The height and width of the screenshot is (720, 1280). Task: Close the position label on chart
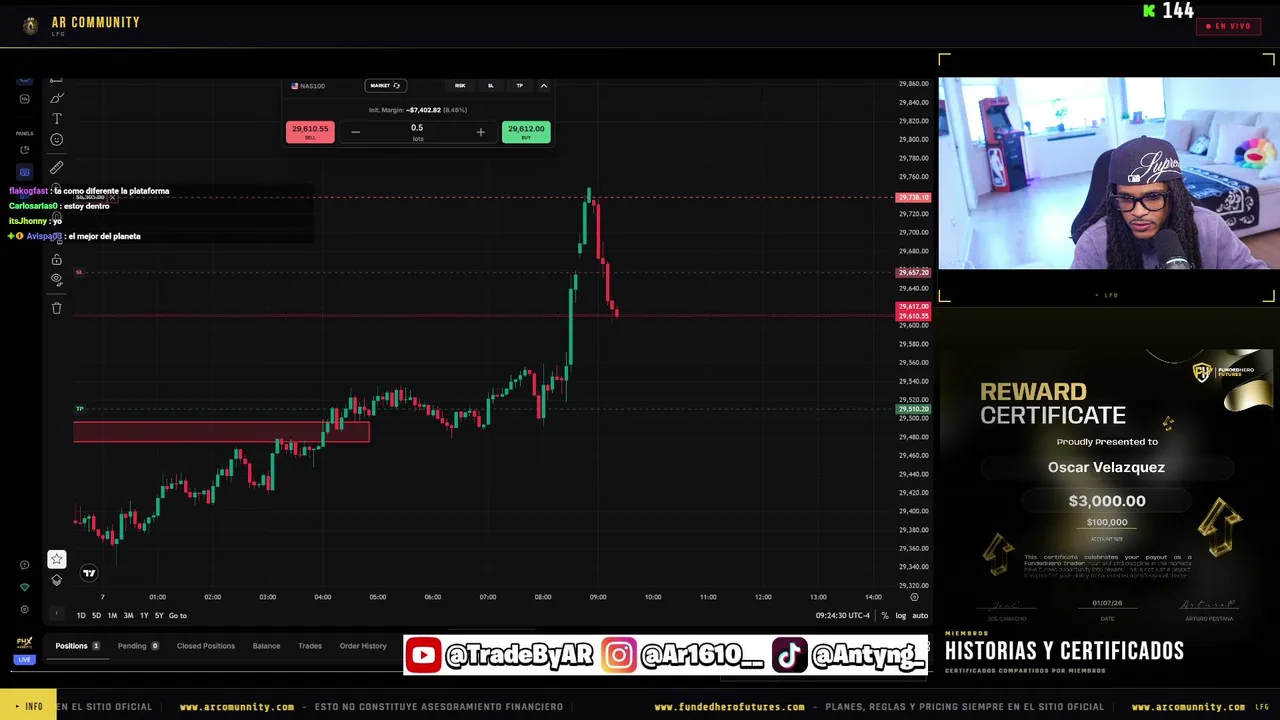pyautogui.click(x=112, y=197)
